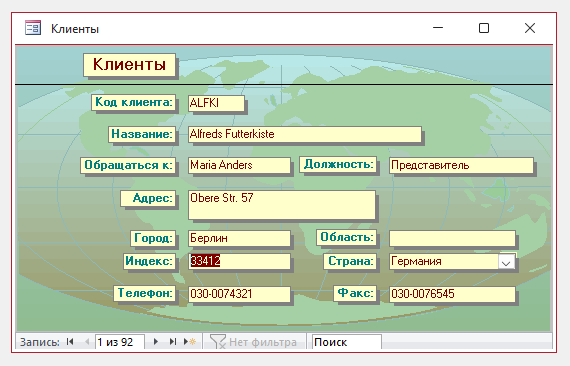
Task: Go to first record navigation button
Action: point(70,342)
